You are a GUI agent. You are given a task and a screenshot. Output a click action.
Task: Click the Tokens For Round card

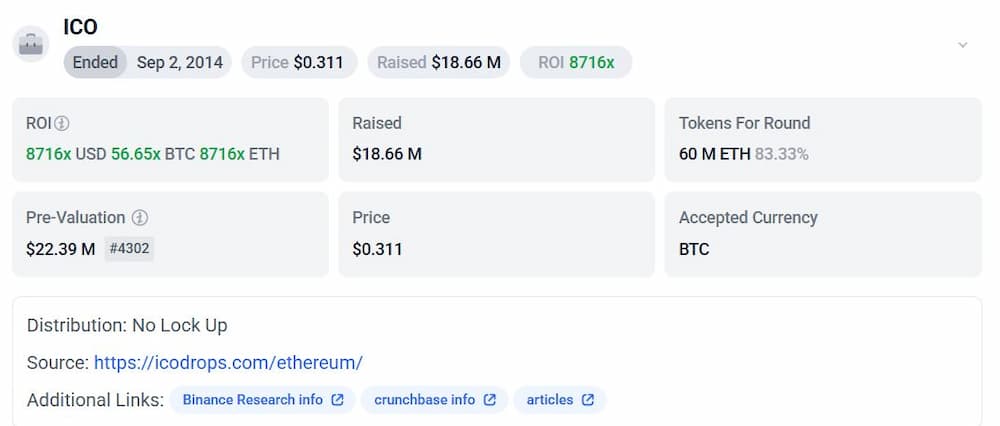823,140
